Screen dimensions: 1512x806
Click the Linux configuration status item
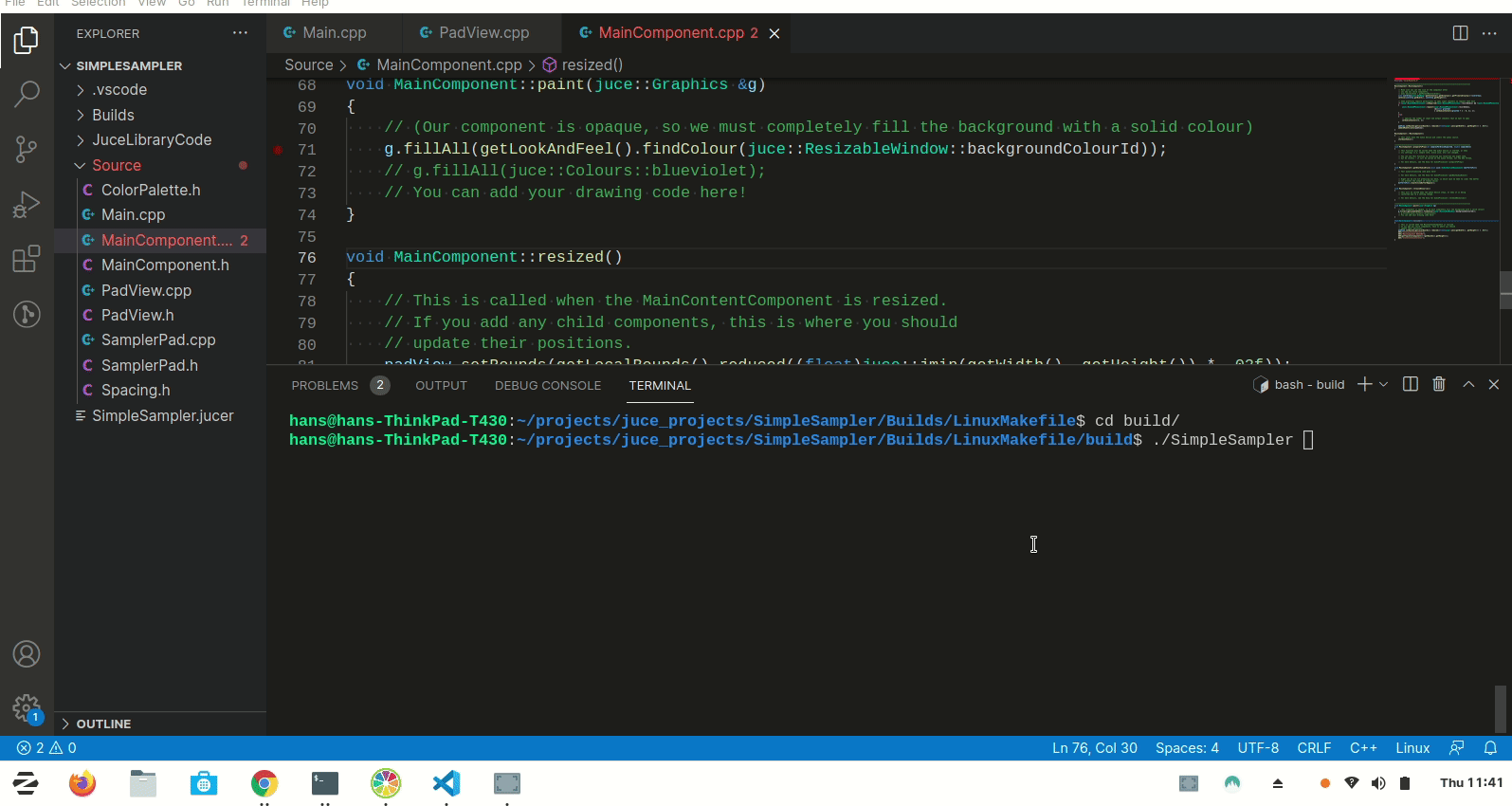(x=1412, y=748)
